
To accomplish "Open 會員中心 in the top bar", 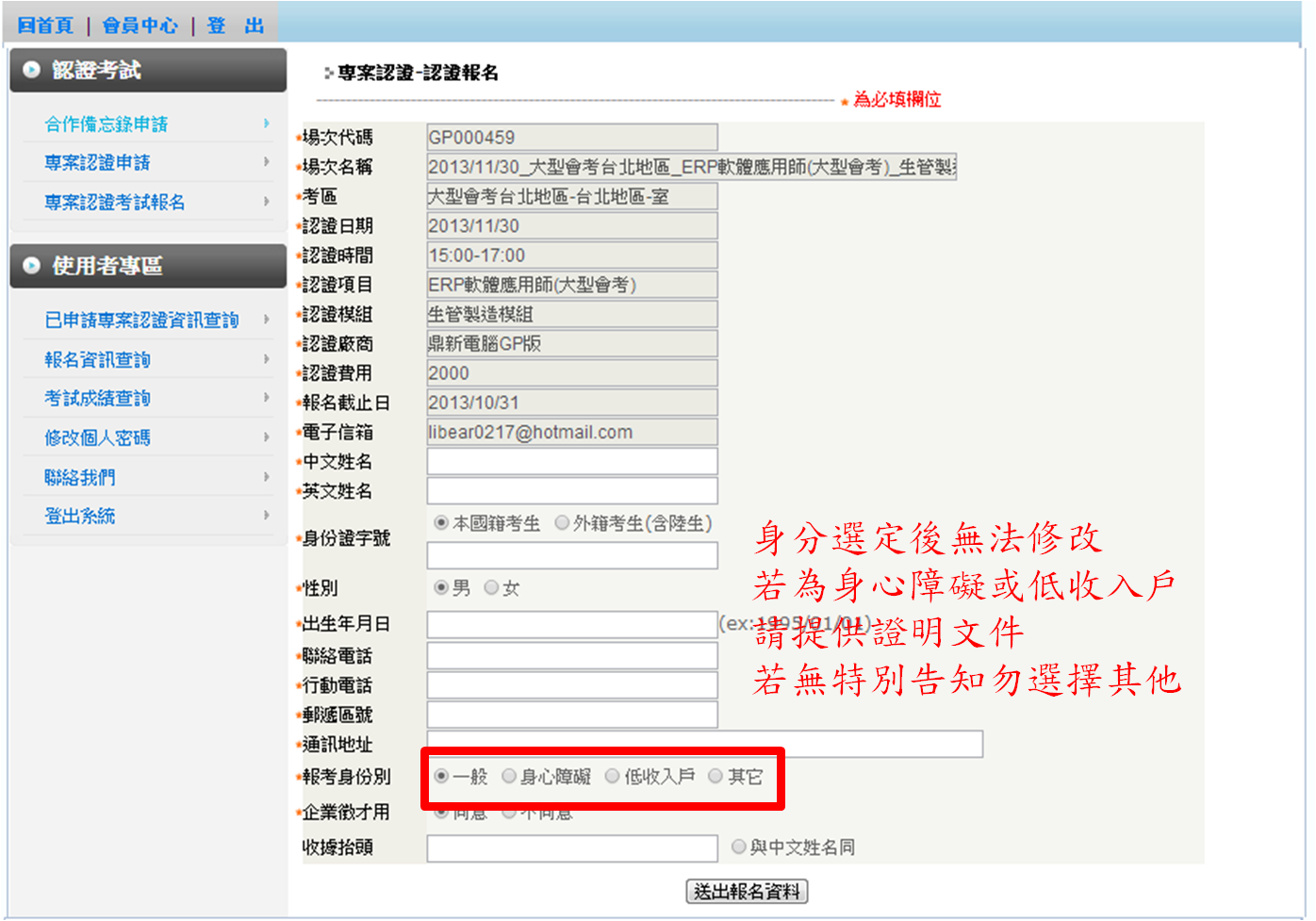I will [x=140, y=25].
